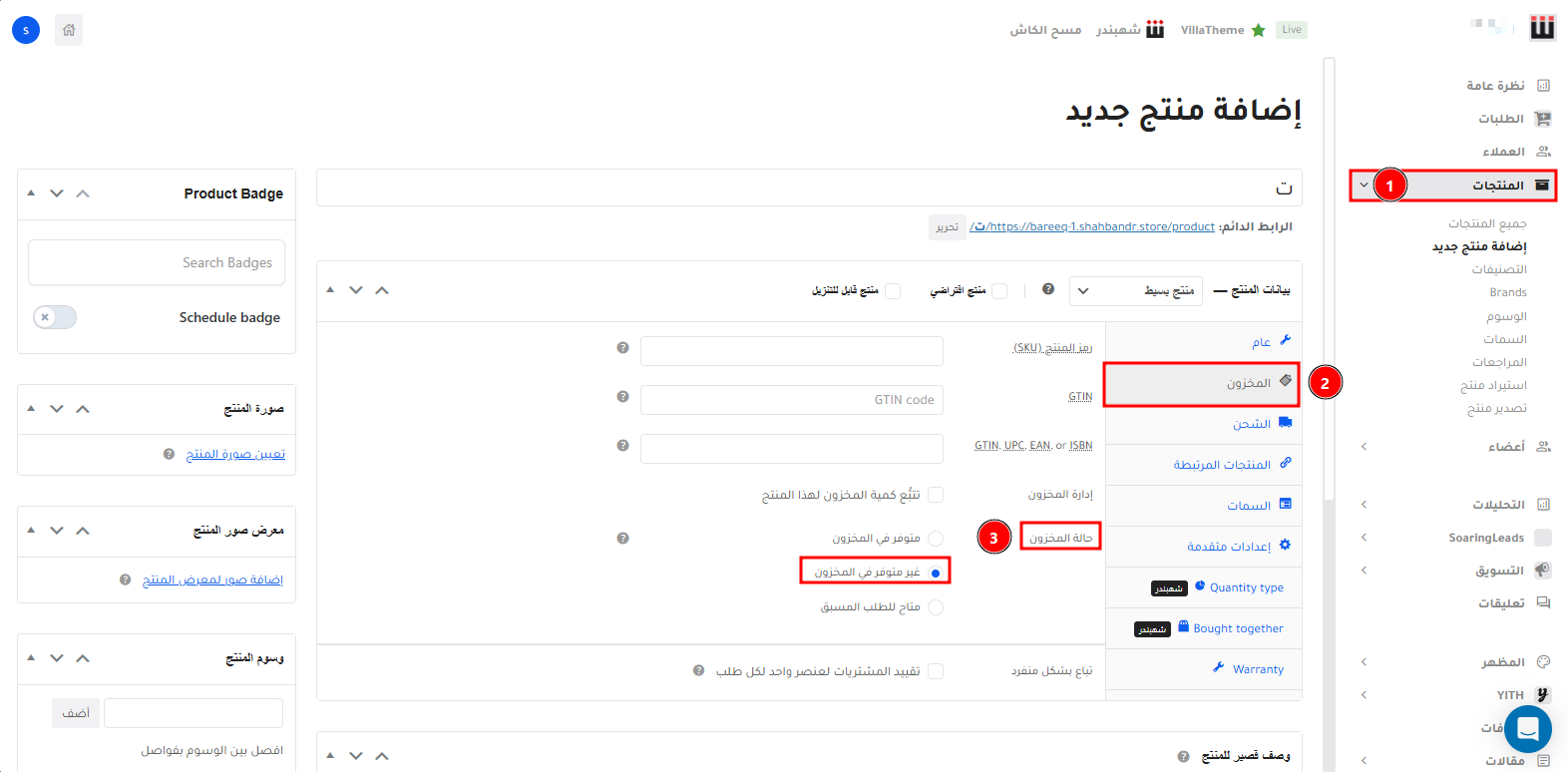Select the 'متوفر في المخزون' radio option
Viewport: 1568px width, 772px height.
(936, 539)
